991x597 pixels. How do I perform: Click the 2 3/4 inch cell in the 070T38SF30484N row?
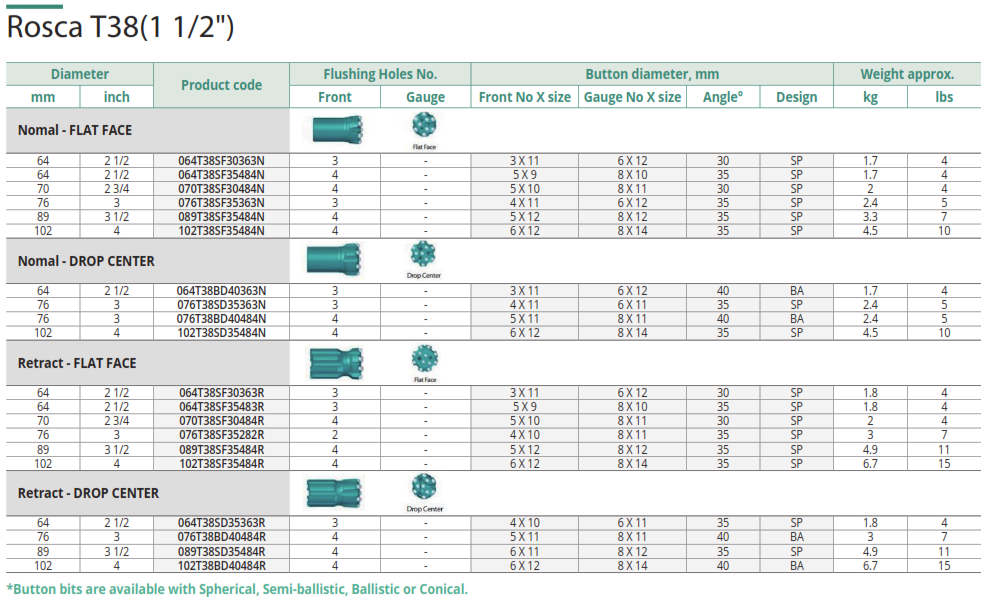pyautogui.click(x=116, y=189)
